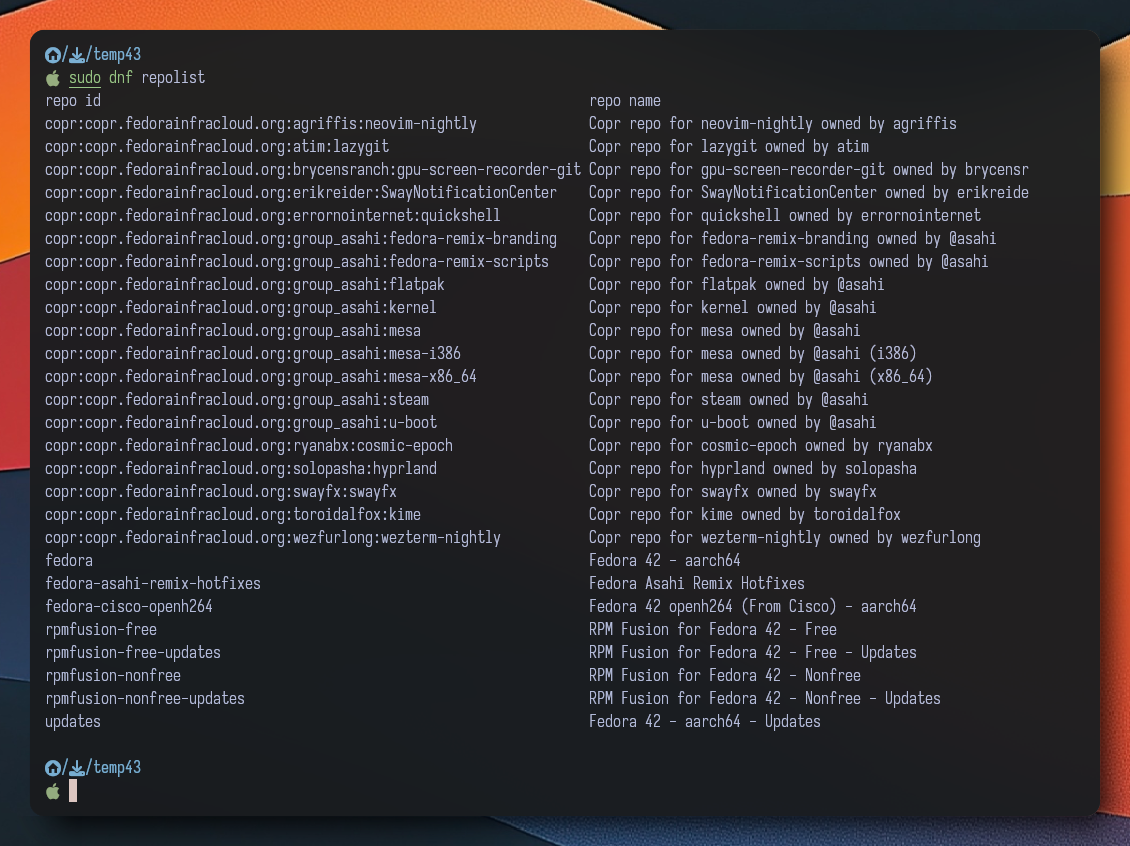This screenshot has width=1130, height=846.
Task: Click the home icon in the bottom prompt path
Action: (x=53, y=768)
